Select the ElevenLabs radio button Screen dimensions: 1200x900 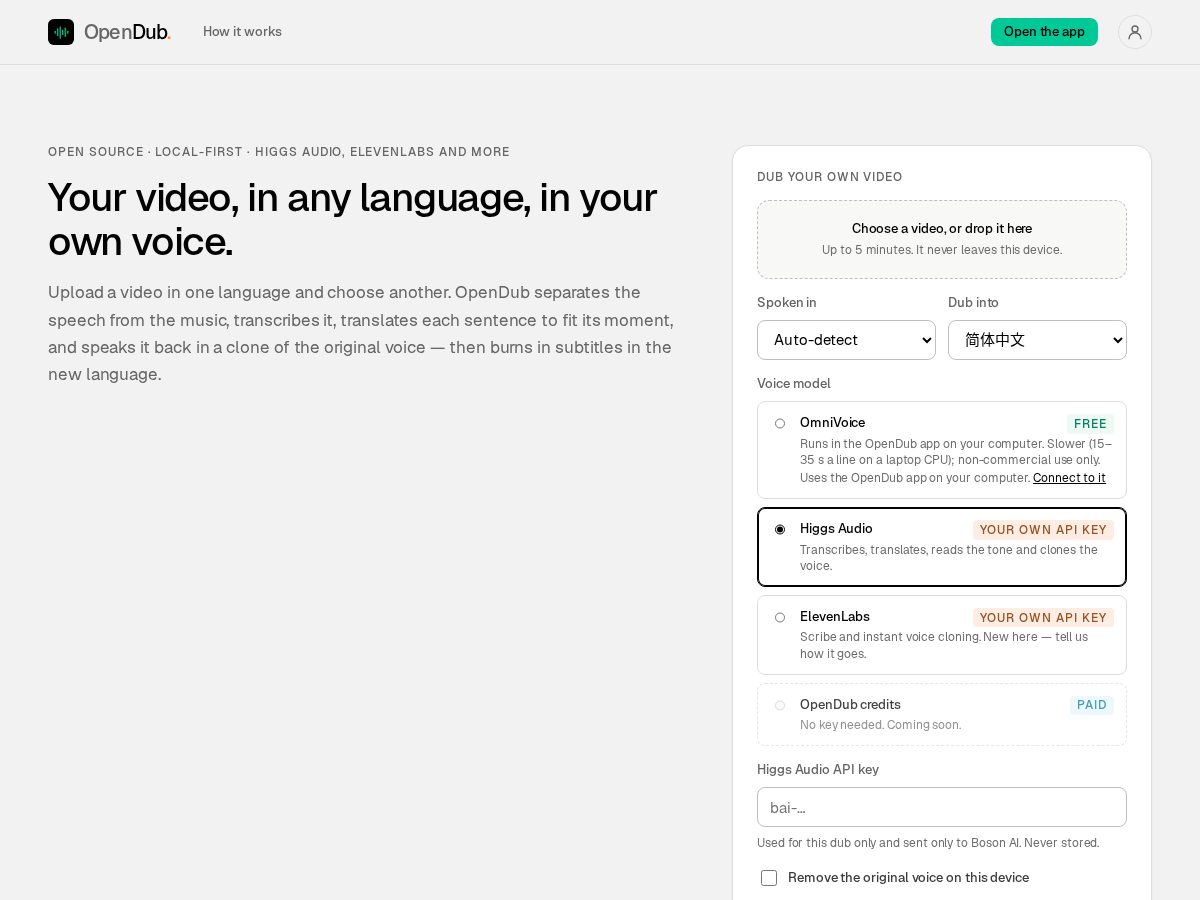(x=780, y=617)
